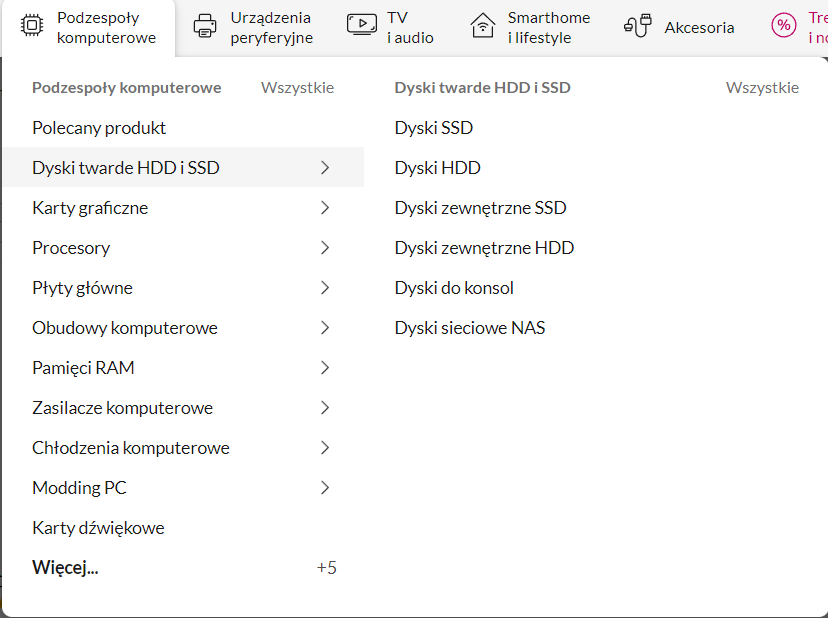This screenshot has width=828, height=618.
Task: Open Dyski zewnętrzne HDD category
Action: coord(484,248)
